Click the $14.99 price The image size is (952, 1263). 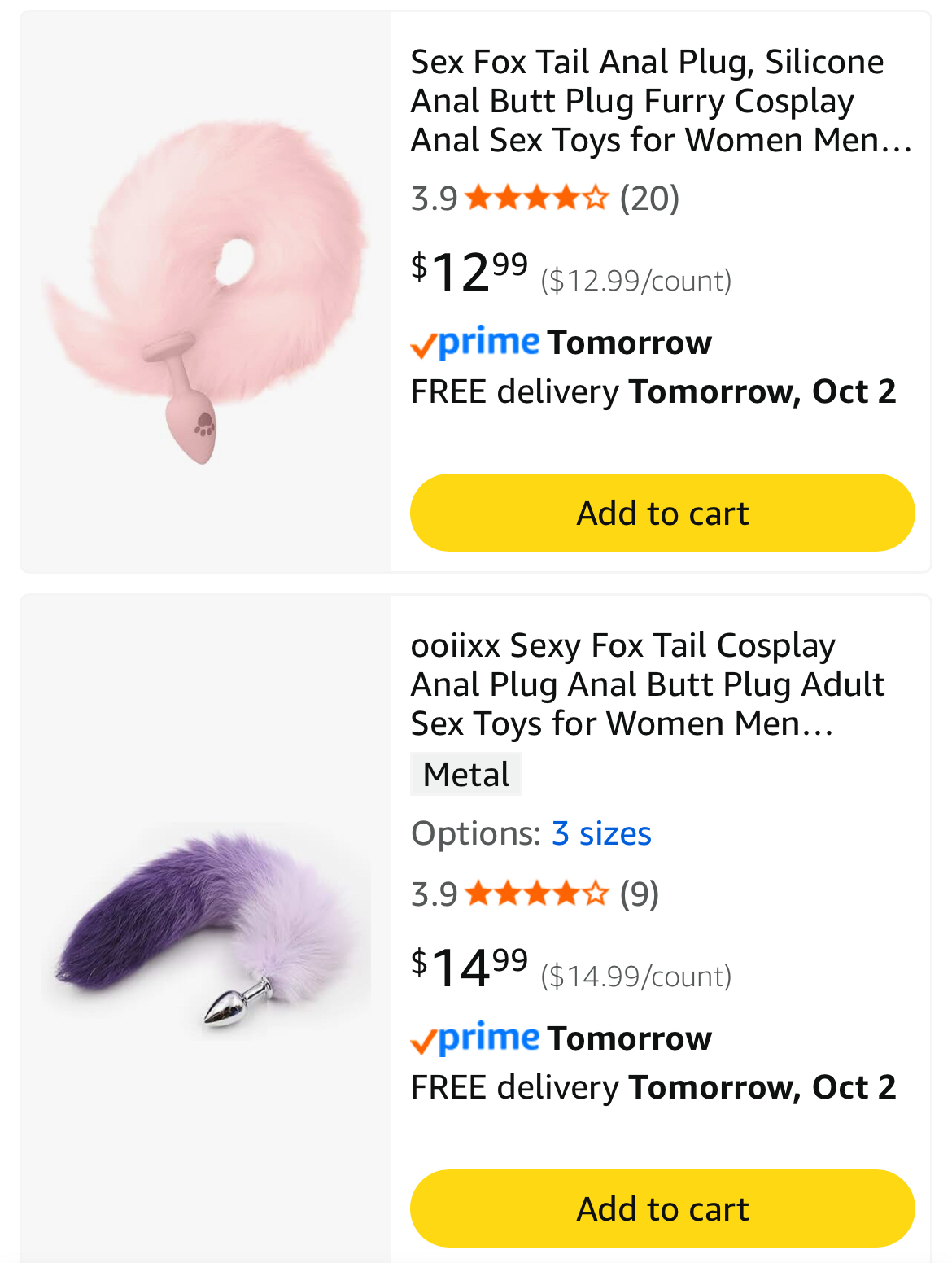click(469, 967)
